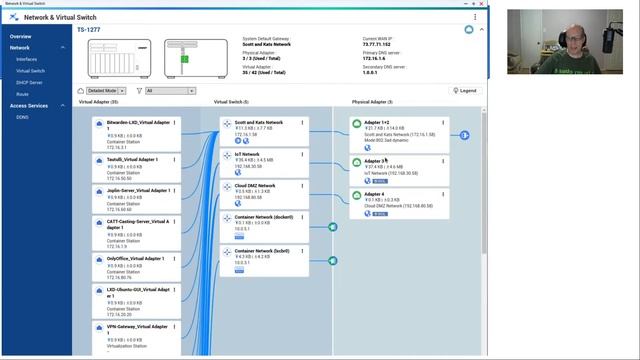The width and height of the screenshot is (640, 360).
Task: Click the green status icon on Adapter 1+2
Action: click(357, 123)
